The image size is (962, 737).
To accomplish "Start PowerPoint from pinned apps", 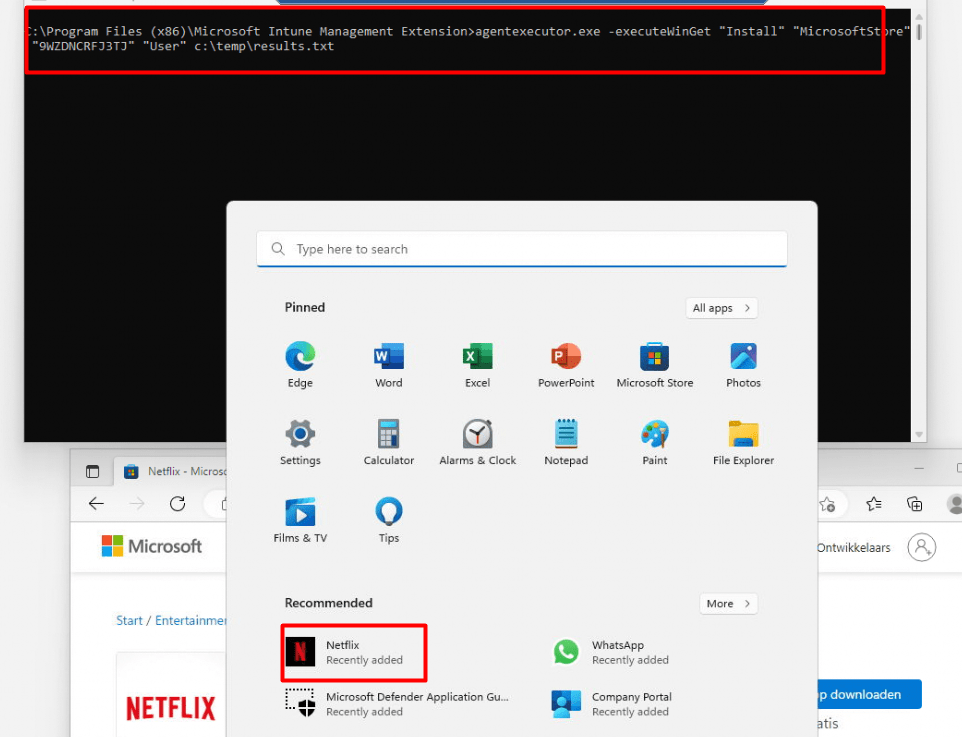I will (x=566, y=365).
